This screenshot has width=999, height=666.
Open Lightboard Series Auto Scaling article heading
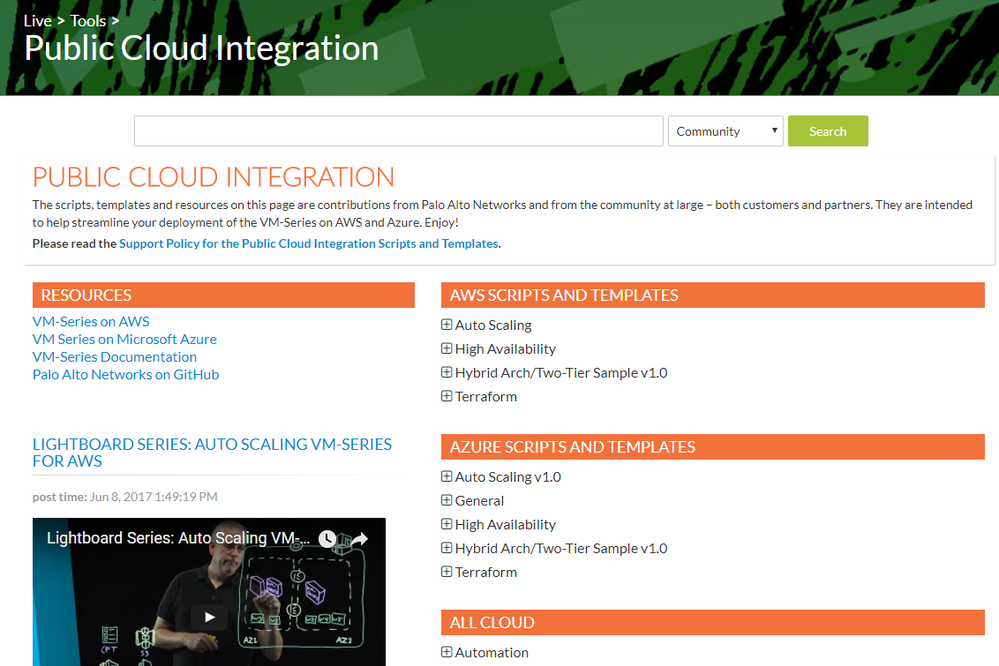212,452
